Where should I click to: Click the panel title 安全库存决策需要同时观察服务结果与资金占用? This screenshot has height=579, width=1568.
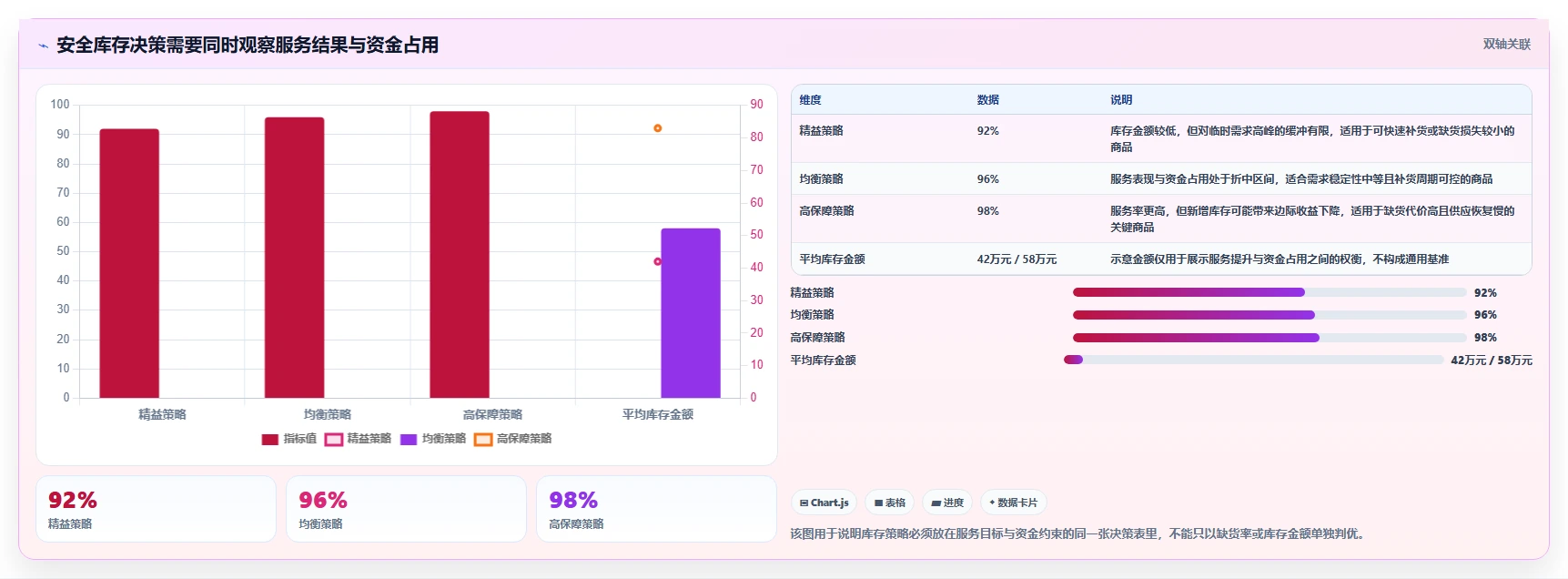pyautogui.click(x=248, y=45)
